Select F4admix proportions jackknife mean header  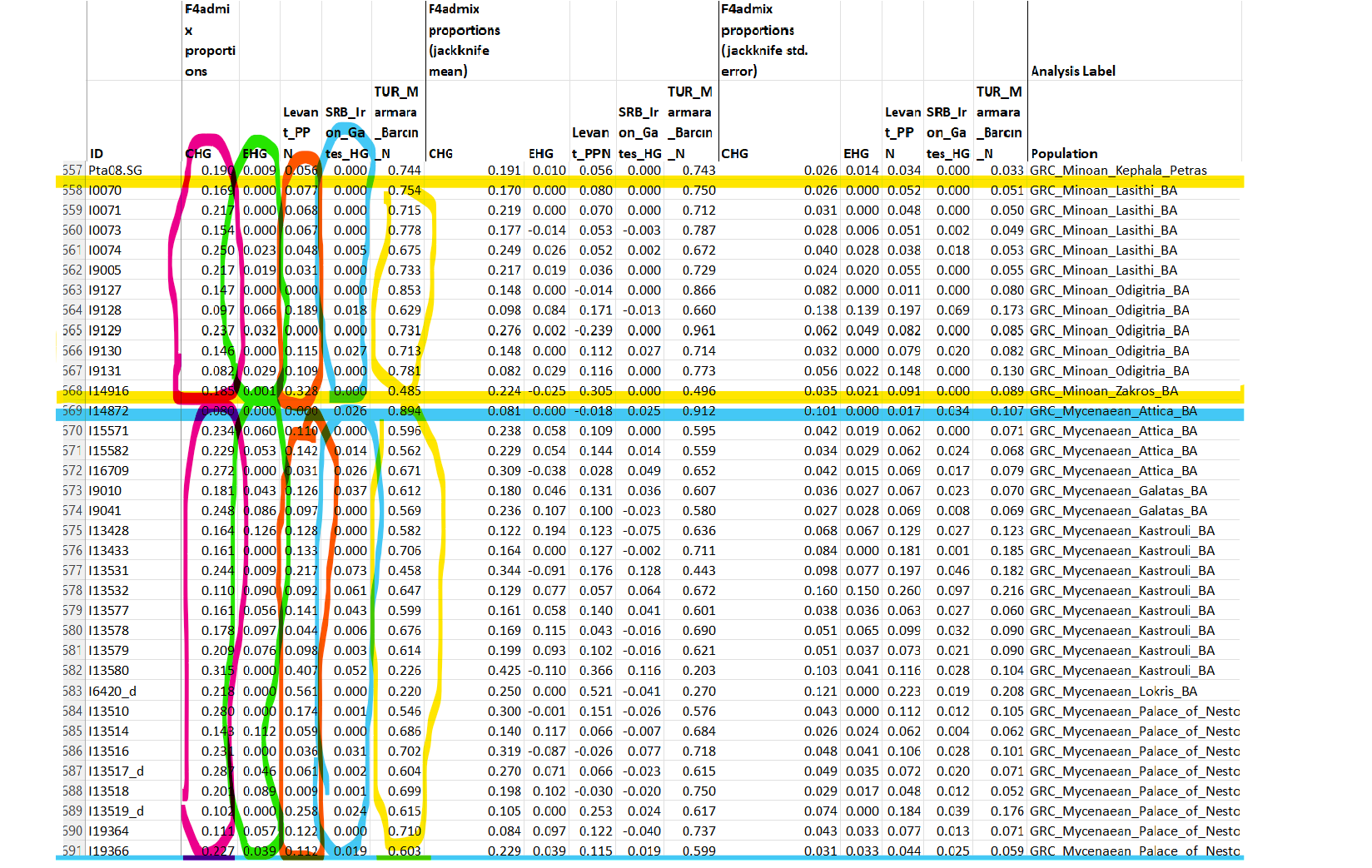pyautogui.click(x=465, y=40)
